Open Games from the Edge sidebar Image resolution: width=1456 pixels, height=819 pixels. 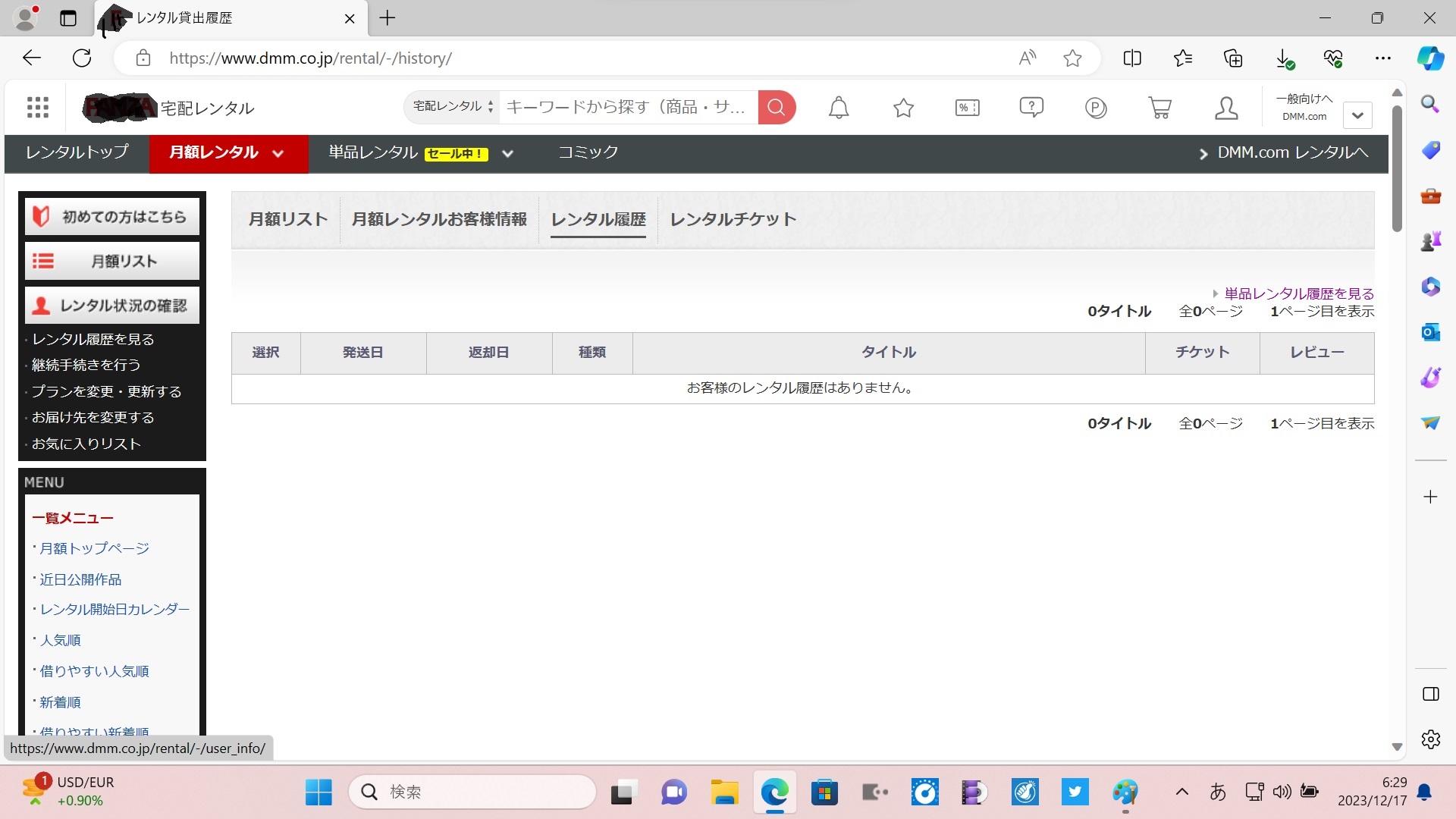1430,241
